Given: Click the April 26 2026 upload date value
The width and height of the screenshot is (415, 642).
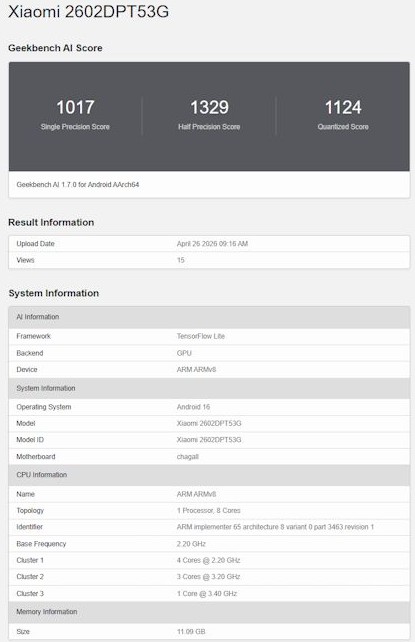Looking at the screenshot, I should point(212,244).
